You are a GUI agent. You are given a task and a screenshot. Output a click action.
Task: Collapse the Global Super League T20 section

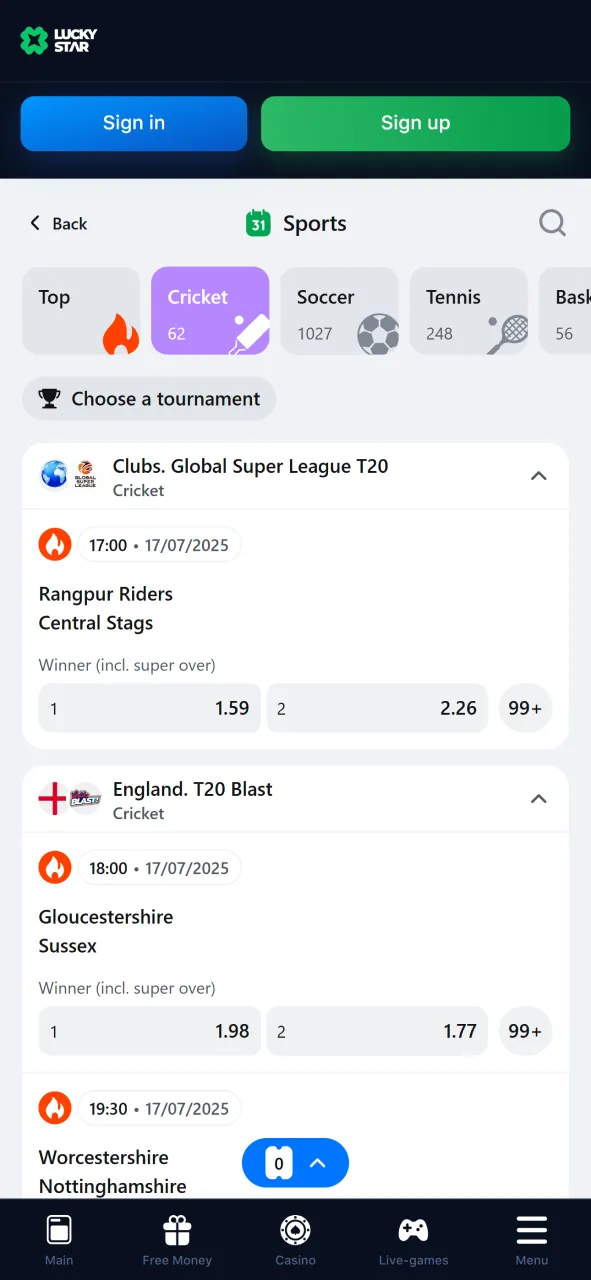click(x=539, y=476)
